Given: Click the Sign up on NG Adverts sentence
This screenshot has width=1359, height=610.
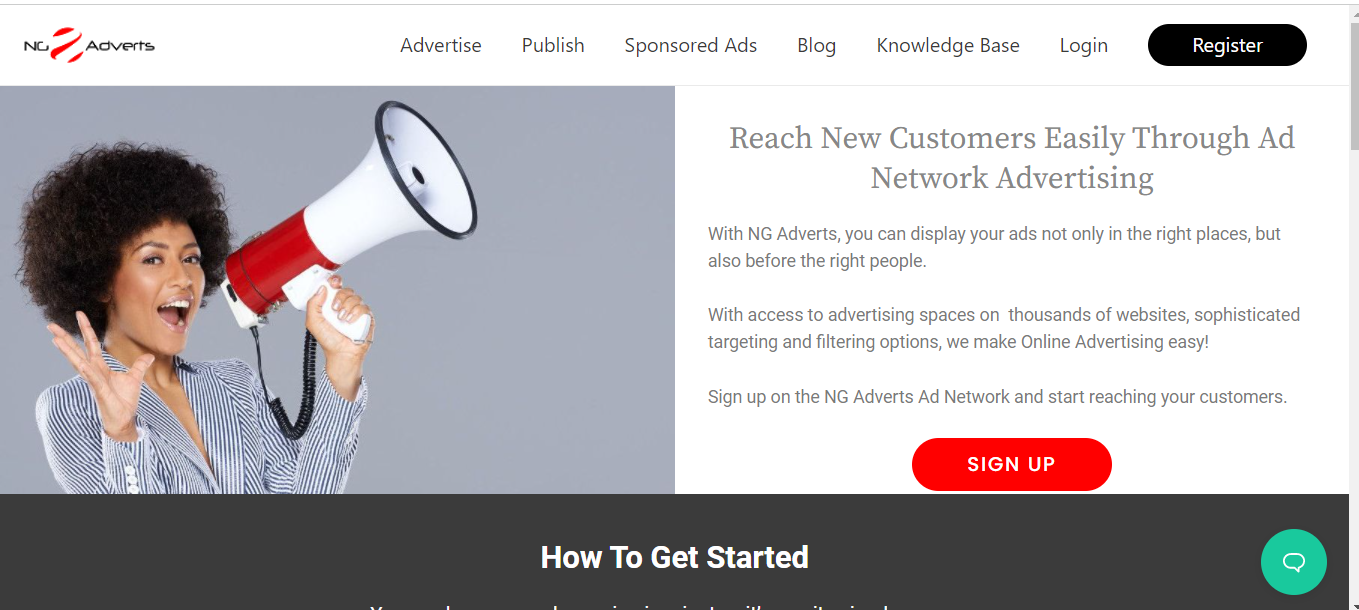Looking at the screenshot, I should tap(997, 396).
